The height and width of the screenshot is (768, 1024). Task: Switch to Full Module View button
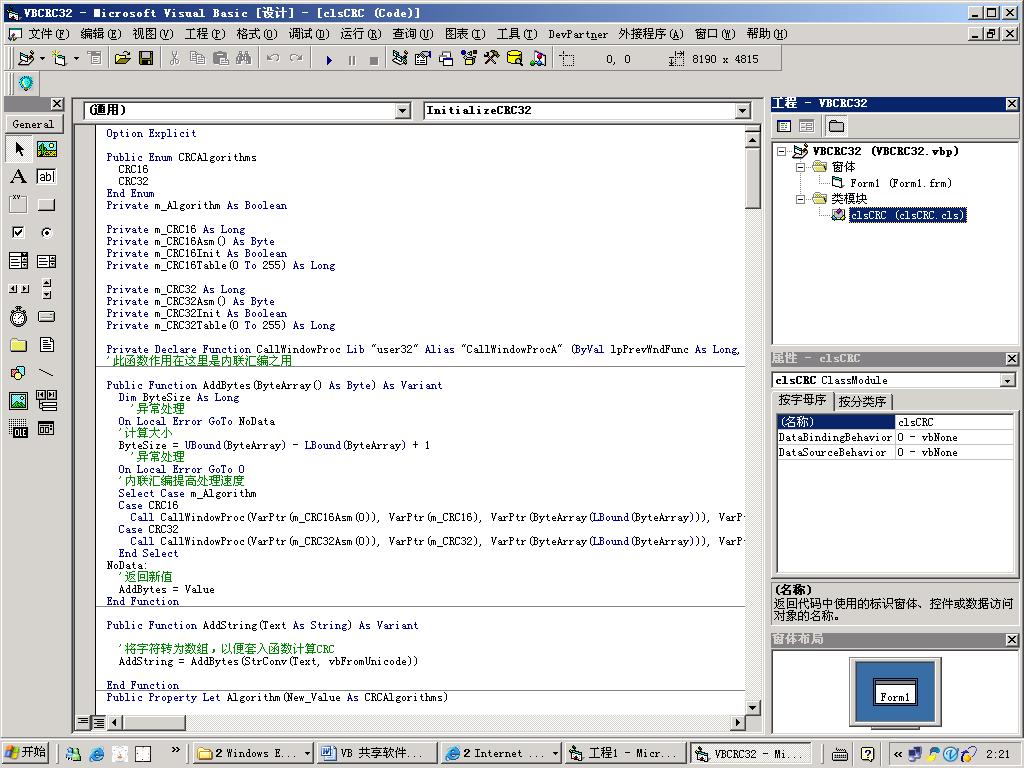coord(98,722)
